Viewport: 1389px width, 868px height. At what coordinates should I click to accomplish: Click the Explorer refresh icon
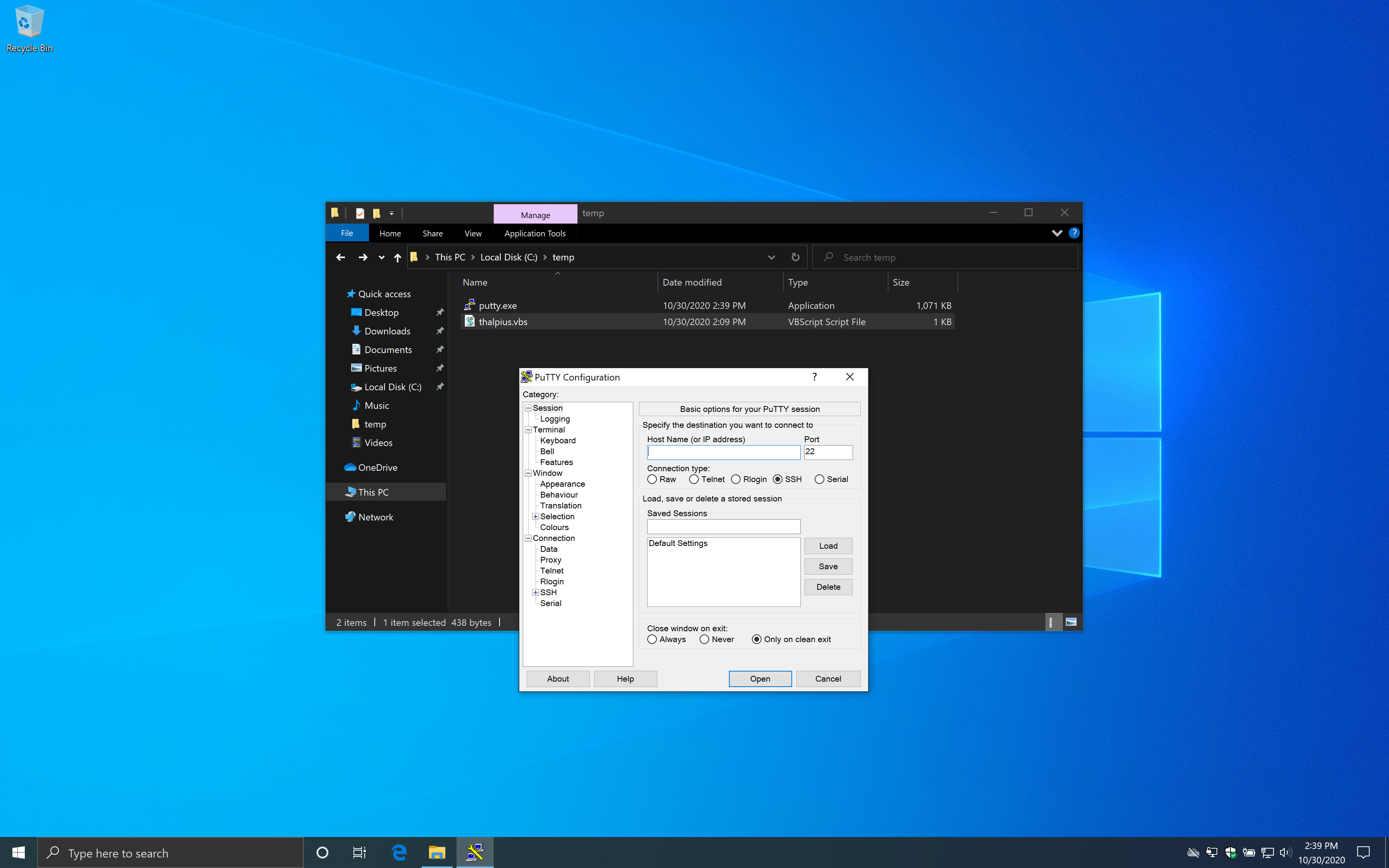click(x=795, y=257)
